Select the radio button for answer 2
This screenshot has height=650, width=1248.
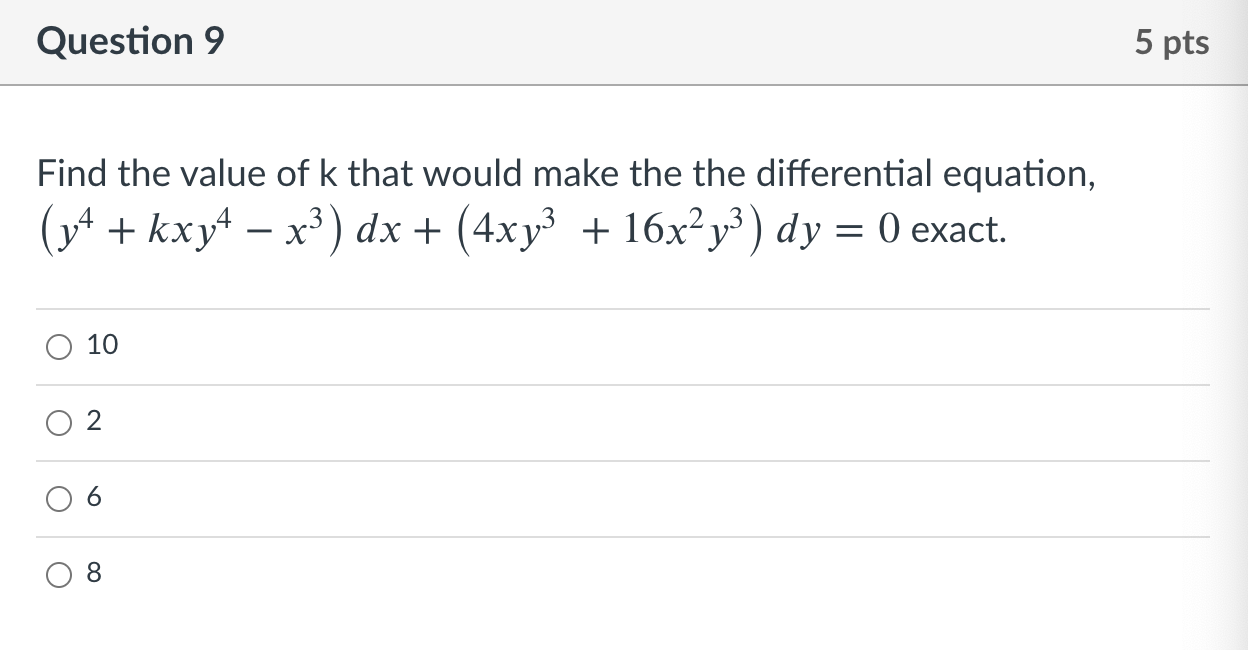(x=57, y=422)
